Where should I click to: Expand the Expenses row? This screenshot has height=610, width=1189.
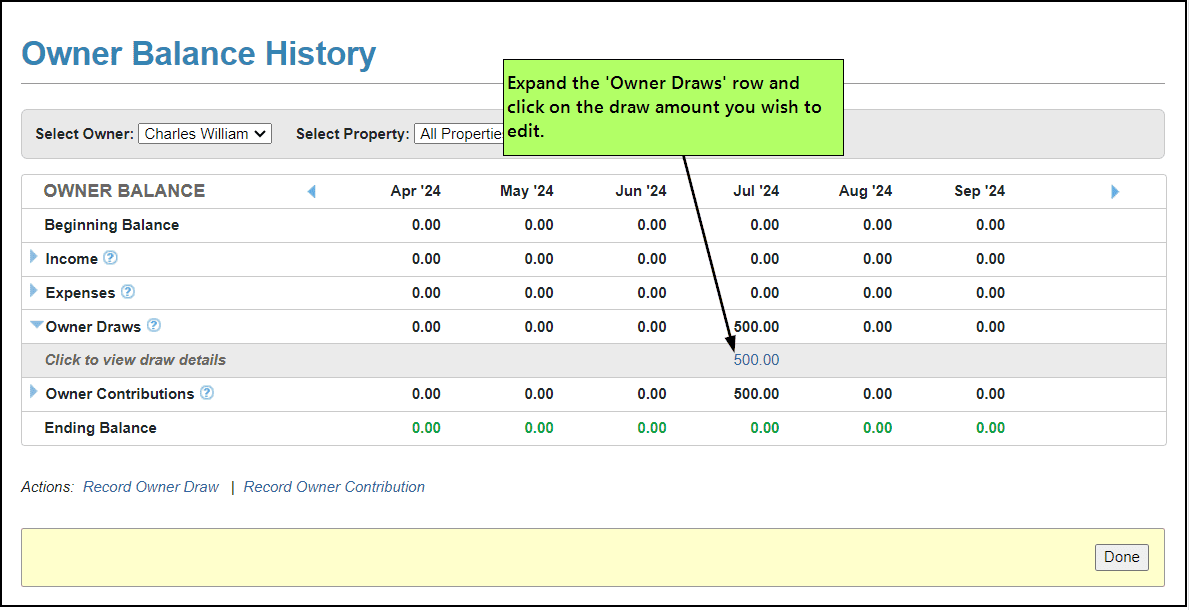34,291
